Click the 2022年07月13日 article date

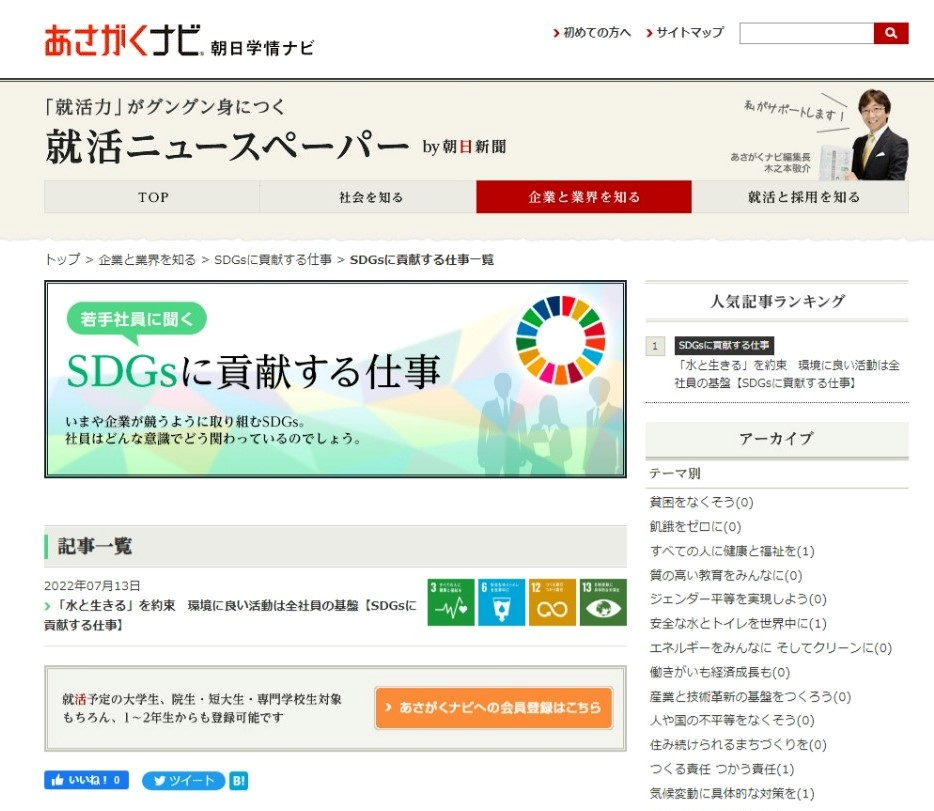point(92,585)
